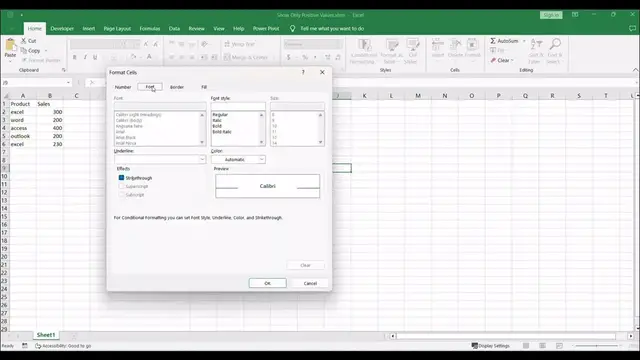Click the Tell me lightbulb icon
The height and width of the screenshot is (360, 640).
(292, 29)
